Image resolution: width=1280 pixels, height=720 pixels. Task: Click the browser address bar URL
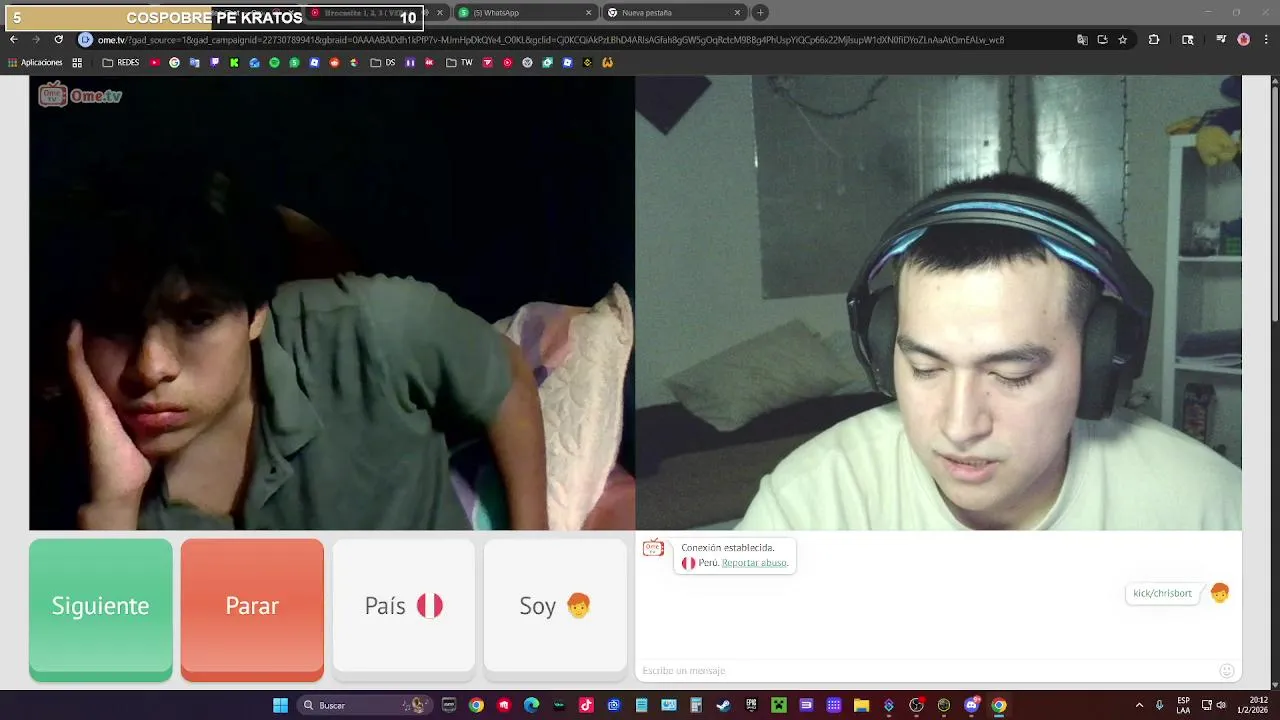tap(550, 40)
